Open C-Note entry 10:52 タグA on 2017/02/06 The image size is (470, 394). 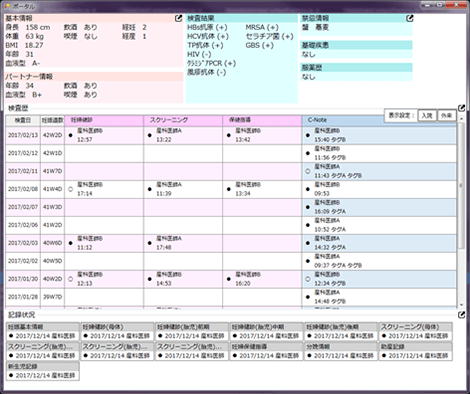[x=379, y=225]
